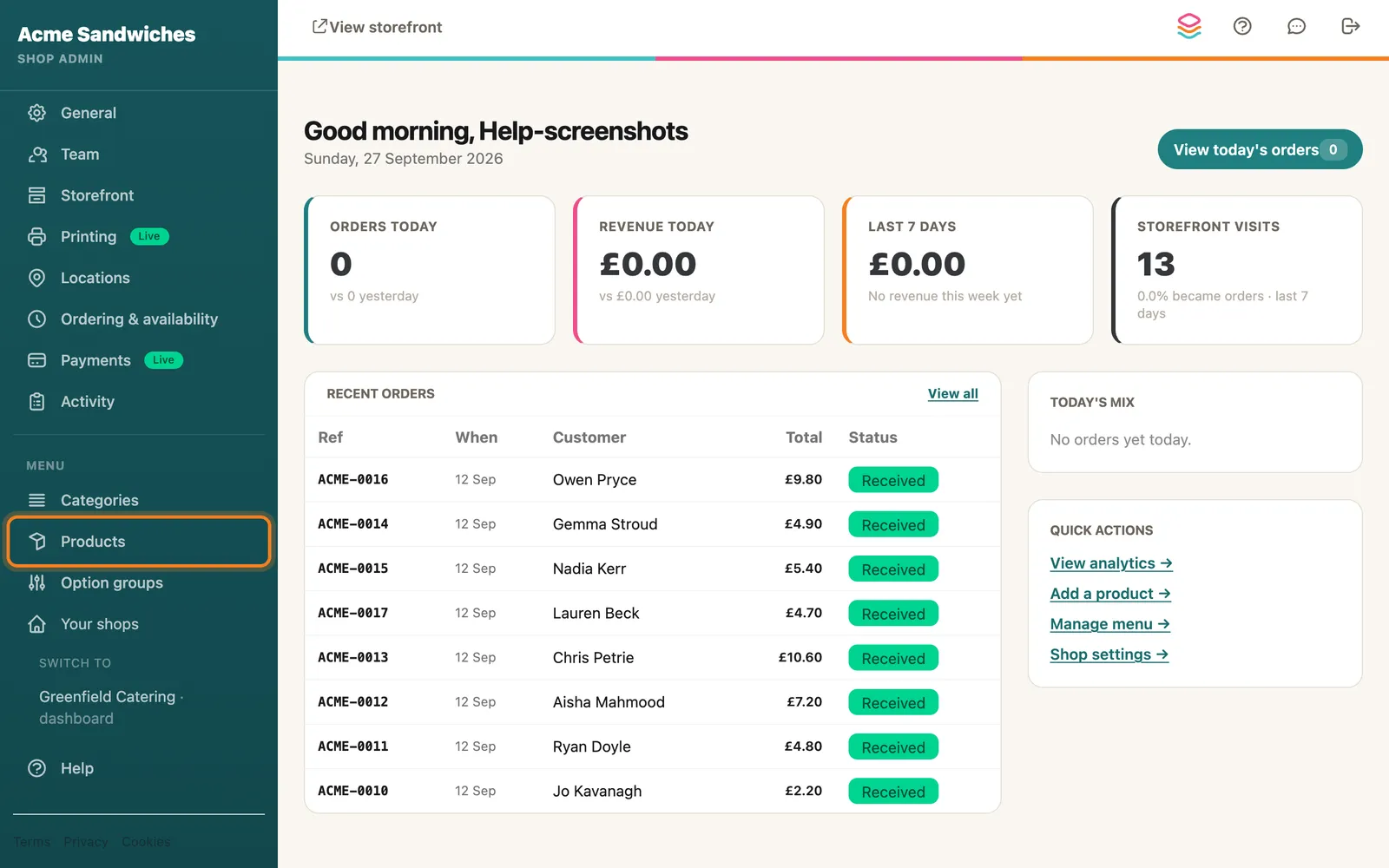Click the Ordering & availability clock icon
The image size is (1389, 868).
pos(36,319)
